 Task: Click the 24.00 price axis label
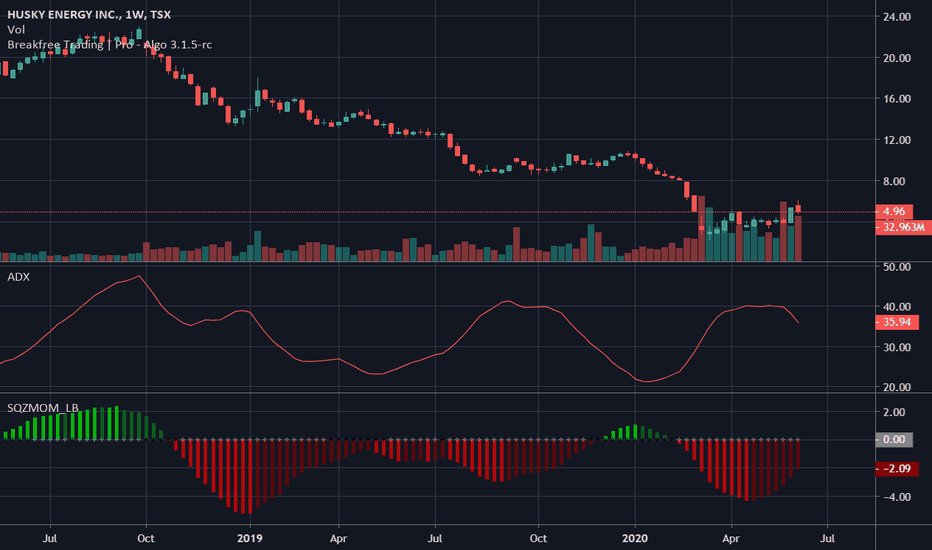[x=896, y=17]
